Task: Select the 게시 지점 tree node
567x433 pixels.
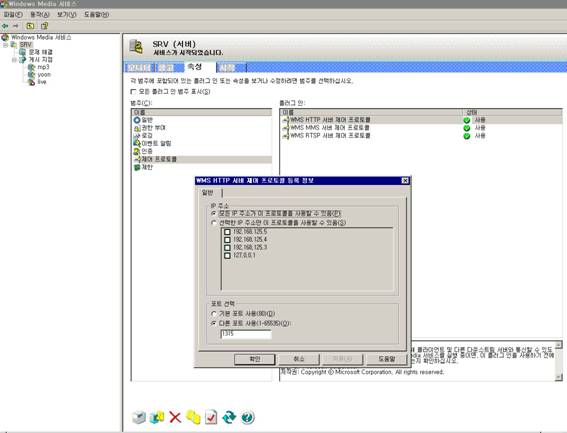Action: pyautogui.click(x=40, y=59)
